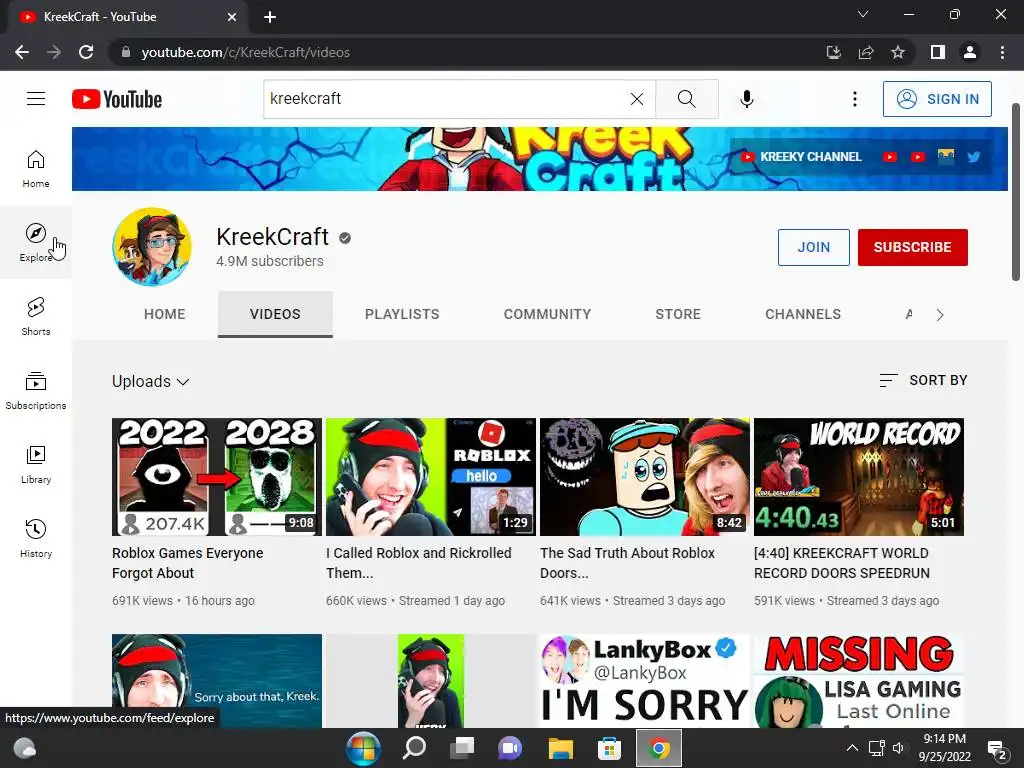Viewport: 1024px width, 768px height.
Task: Click the '4.9M subscribers' text
Action: click(x=270, y=261)
